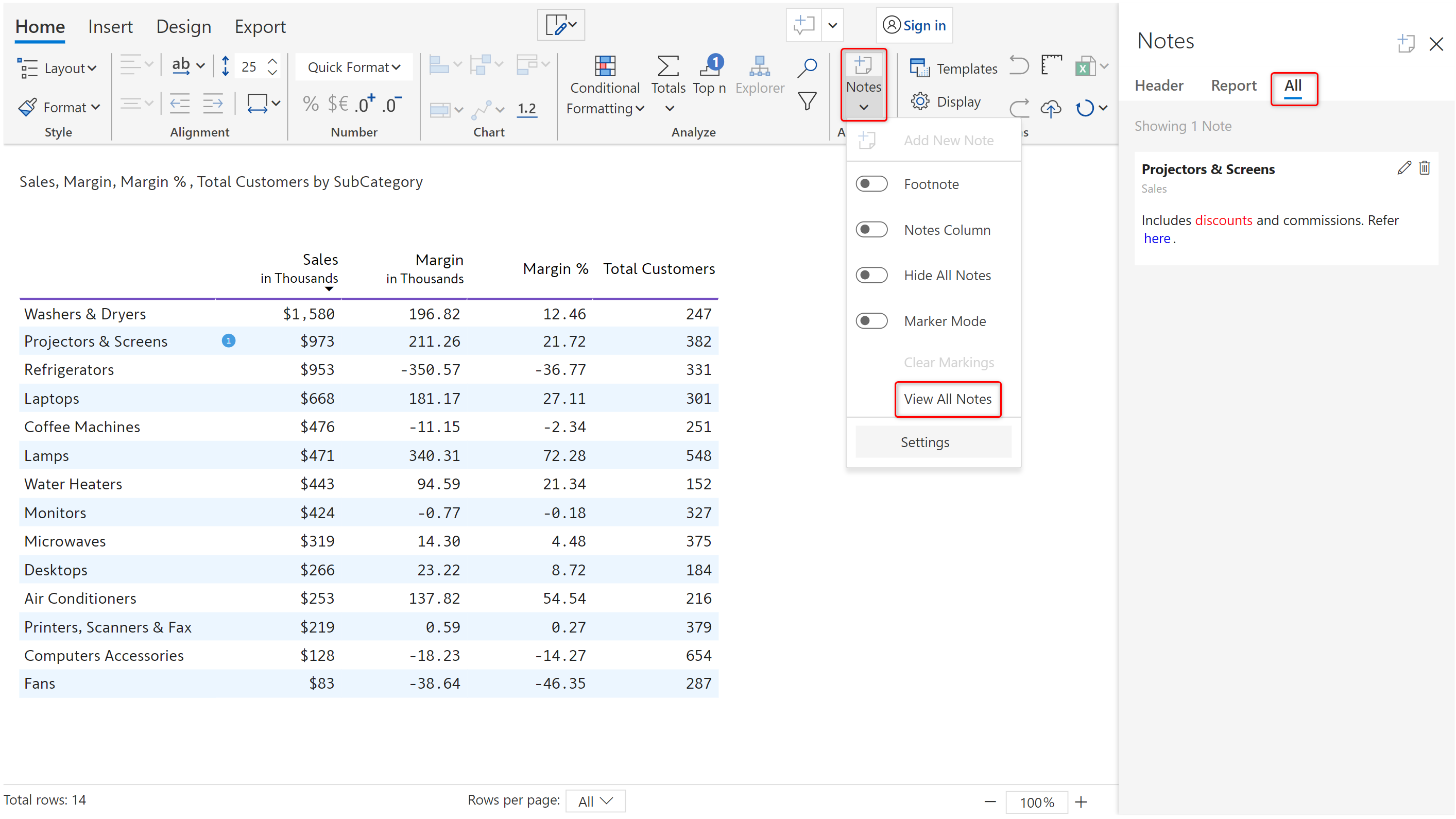The height and width of the screenshot is (819, 1456).
Task: Delete the Projectors & Screens note
Action: [x=1425, y=168]
